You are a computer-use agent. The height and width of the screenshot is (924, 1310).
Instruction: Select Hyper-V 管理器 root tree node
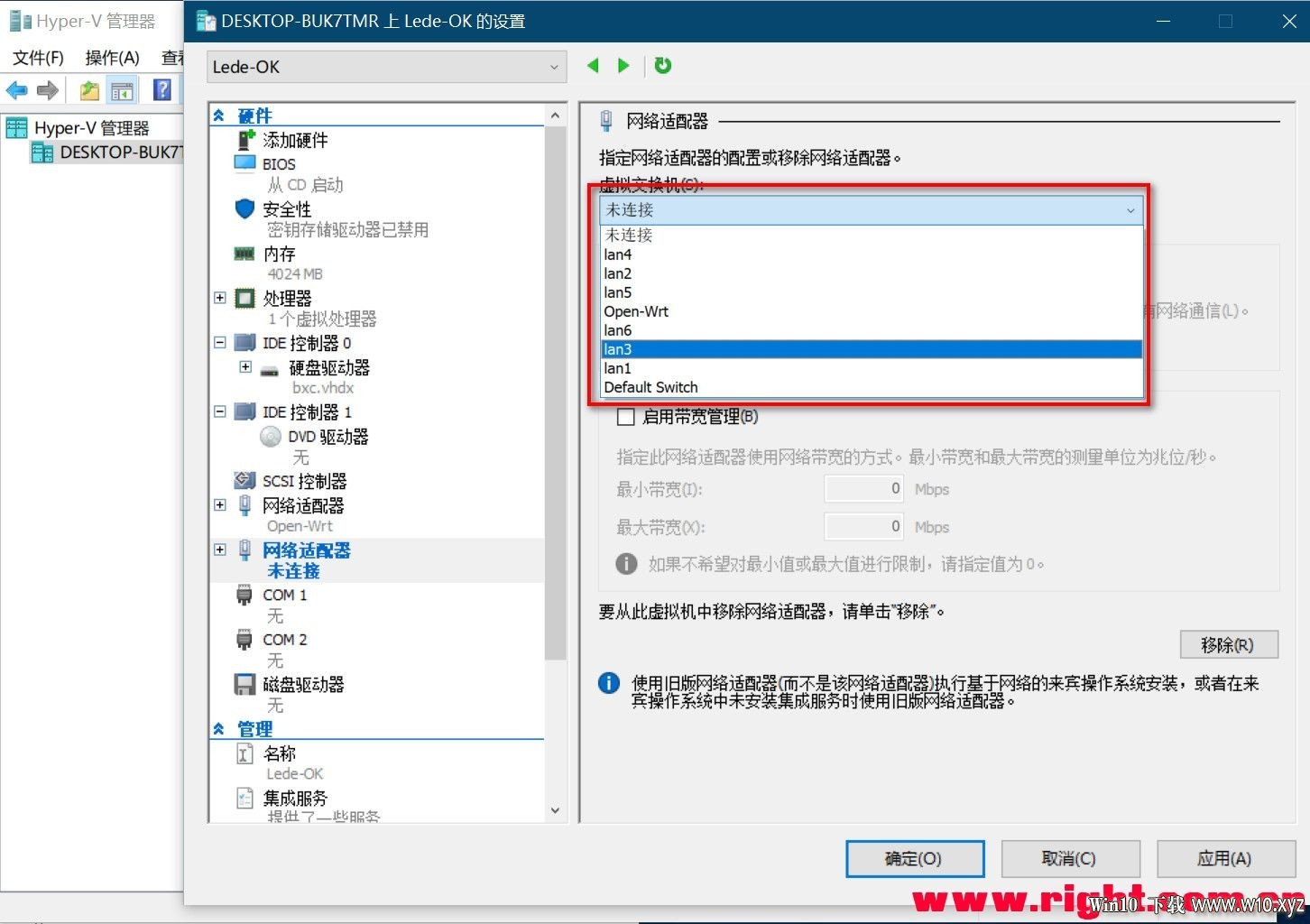91,128
